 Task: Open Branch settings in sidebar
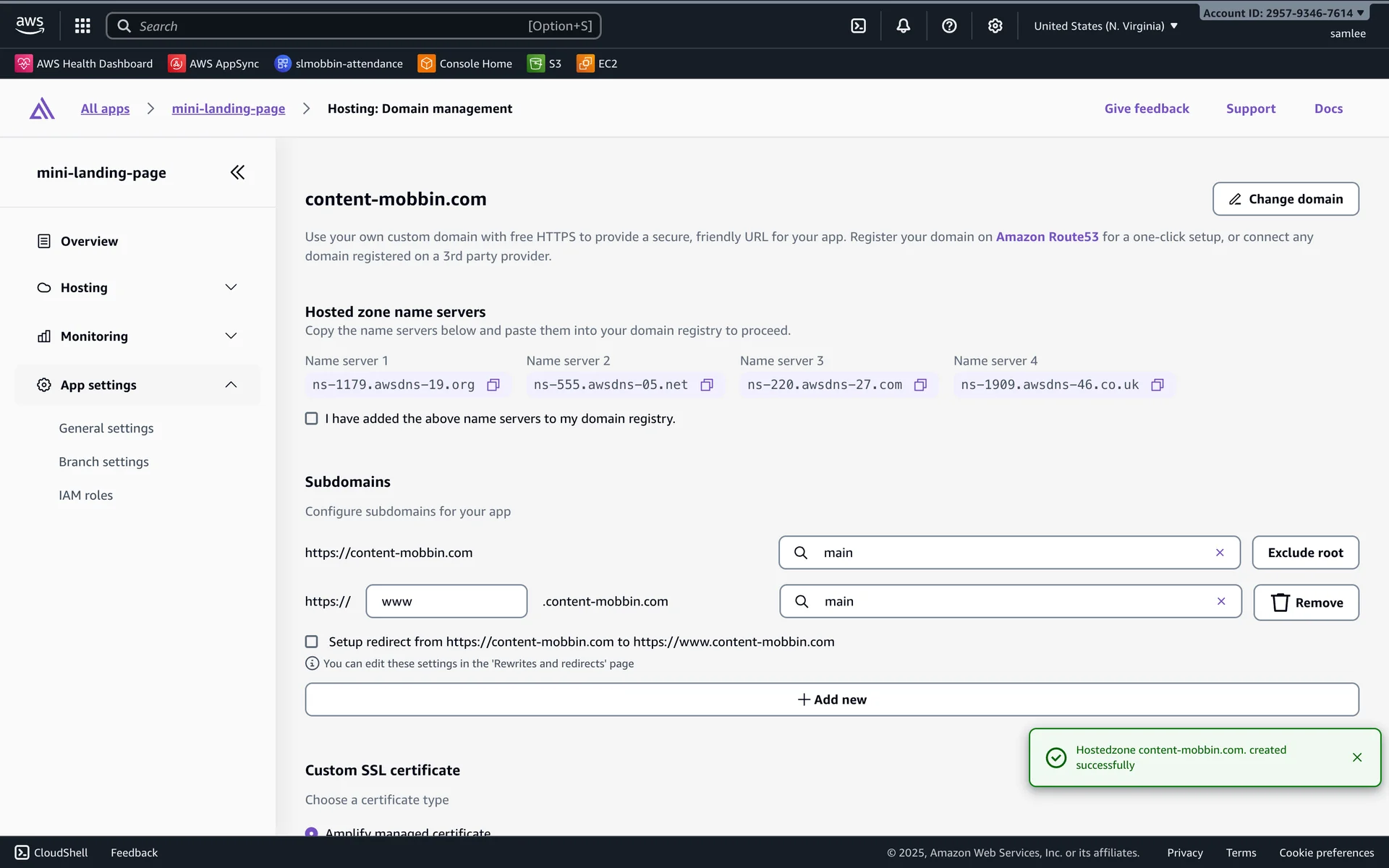103,461
